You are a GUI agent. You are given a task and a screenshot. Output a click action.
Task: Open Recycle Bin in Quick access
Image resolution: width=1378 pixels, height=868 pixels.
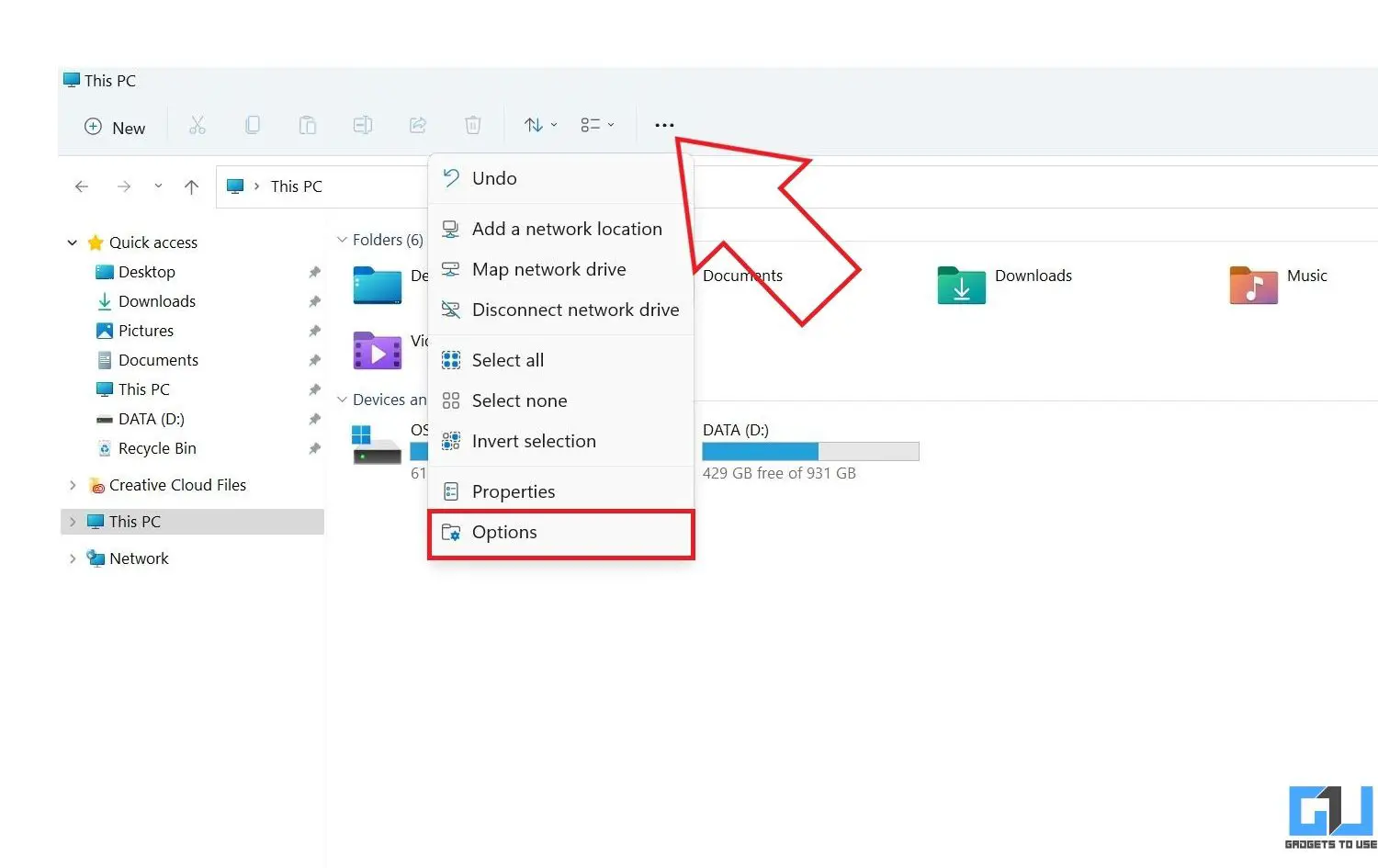click(157, 448)
